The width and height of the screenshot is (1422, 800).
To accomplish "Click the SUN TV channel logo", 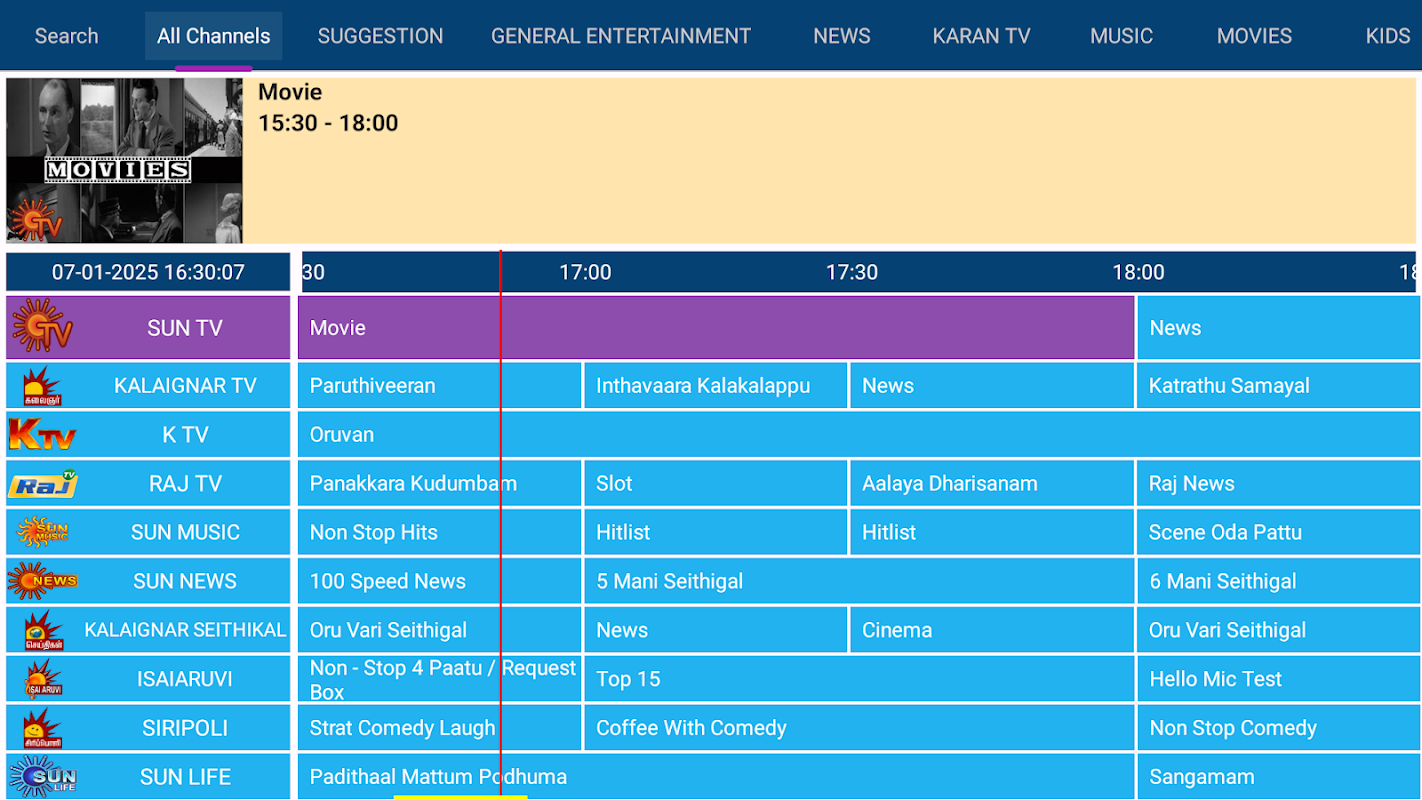I will coord(42,326).
